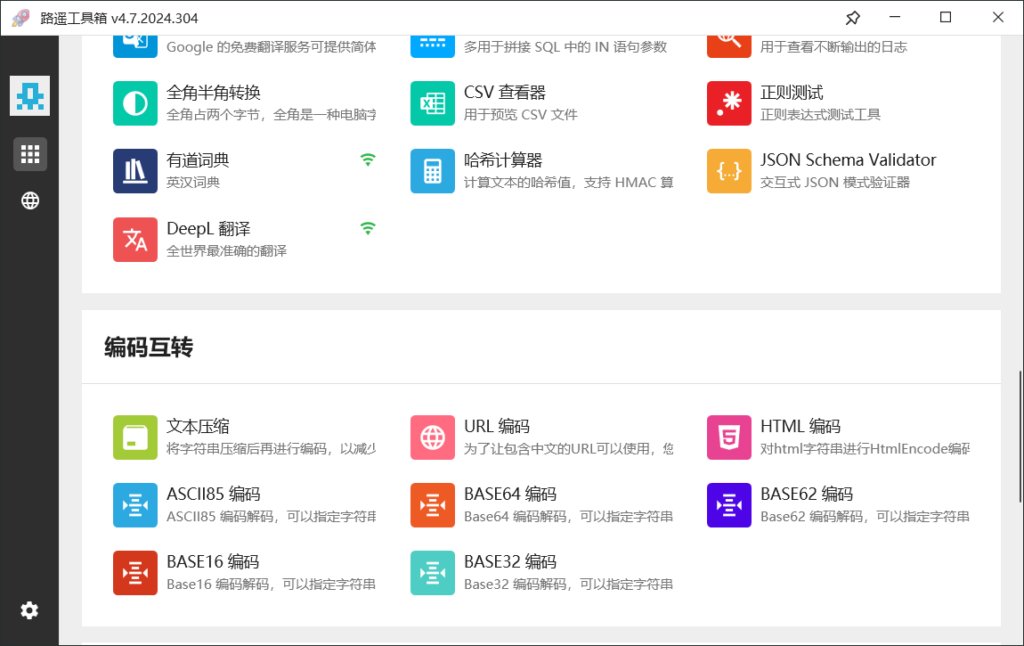Open the DeepL 翻译 translate icon
The width and height of the screenshot is (1024, 646).
pyautogui.click(x=135, y=239)
